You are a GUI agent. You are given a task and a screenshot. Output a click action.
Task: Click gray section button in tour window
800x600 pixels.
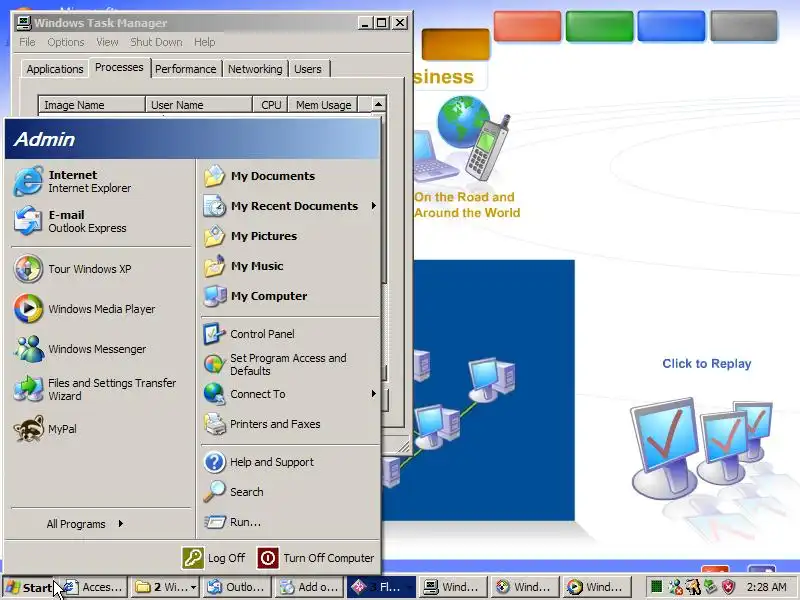(744, 25)
